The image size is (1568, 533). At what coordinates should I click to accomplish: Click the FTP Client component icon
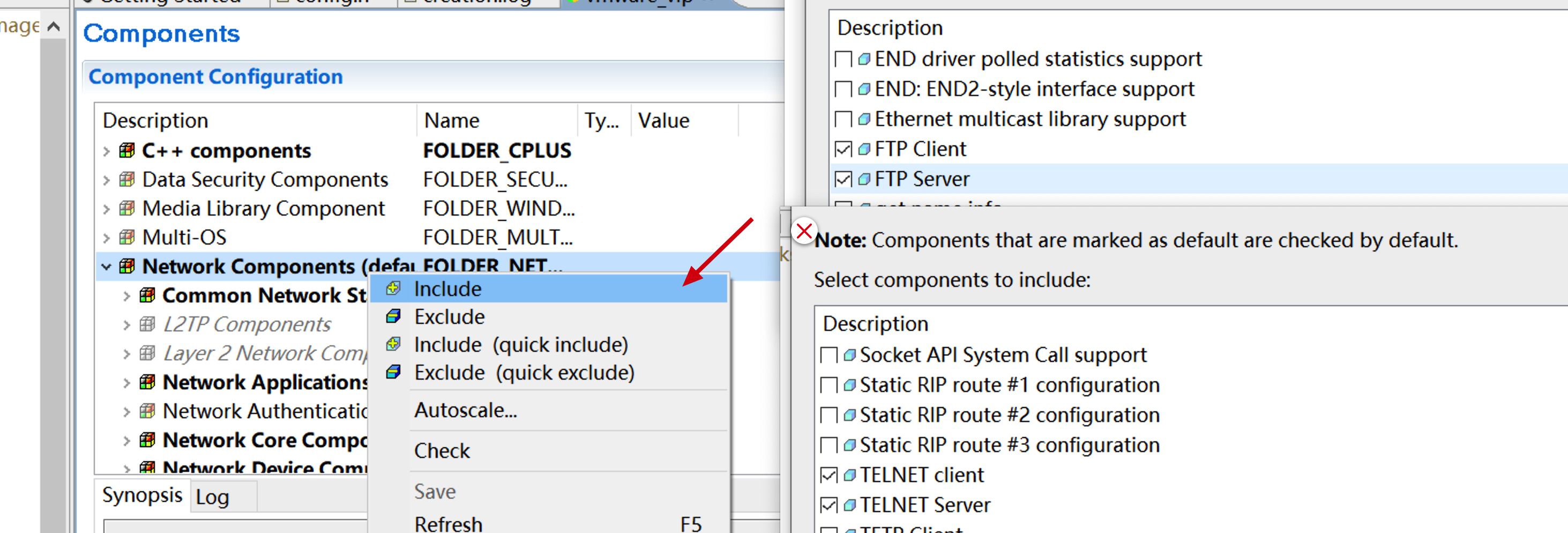coord(864,149)
